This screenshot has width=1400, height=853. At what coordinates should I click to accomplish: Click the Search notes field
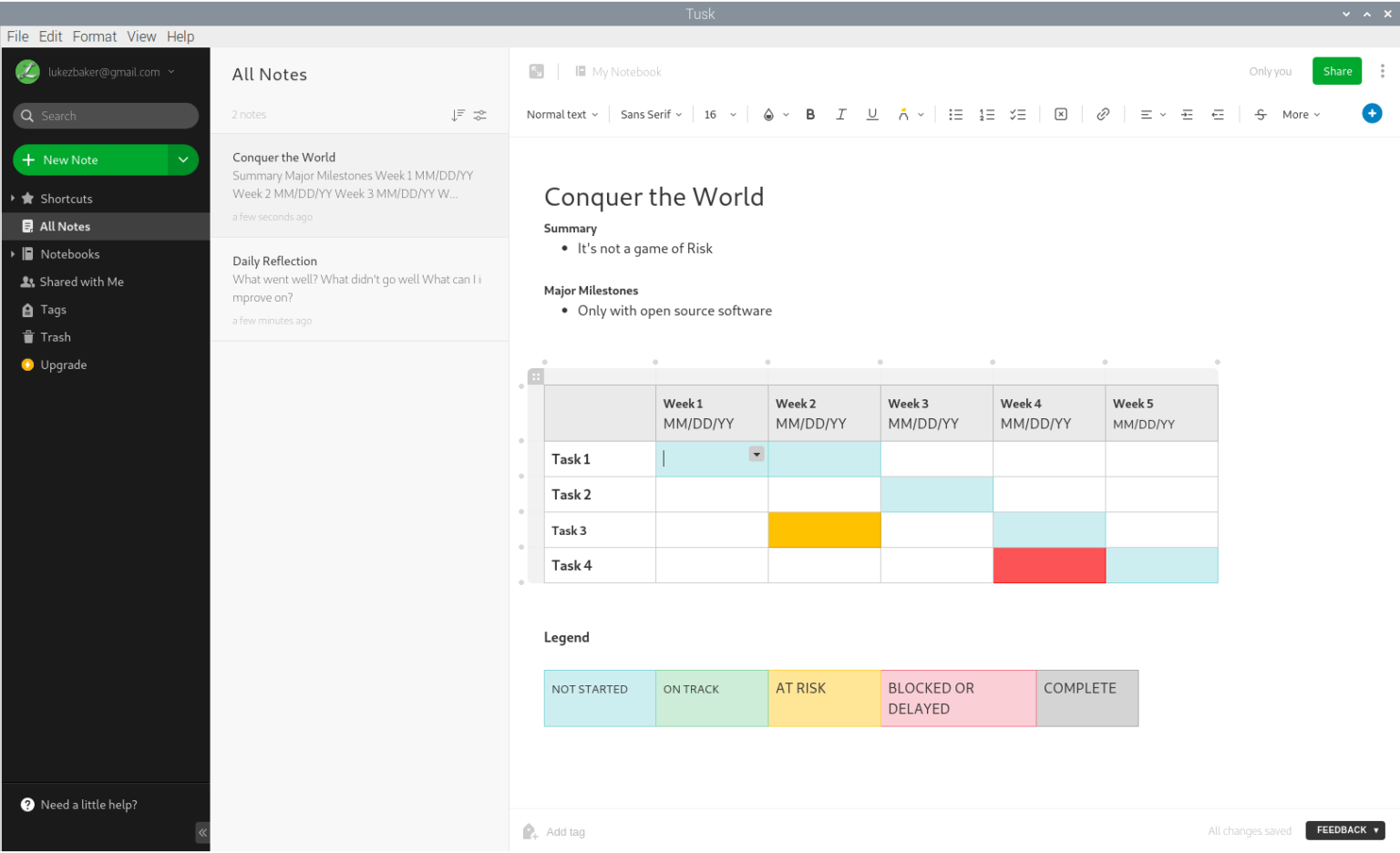[106, 116]
